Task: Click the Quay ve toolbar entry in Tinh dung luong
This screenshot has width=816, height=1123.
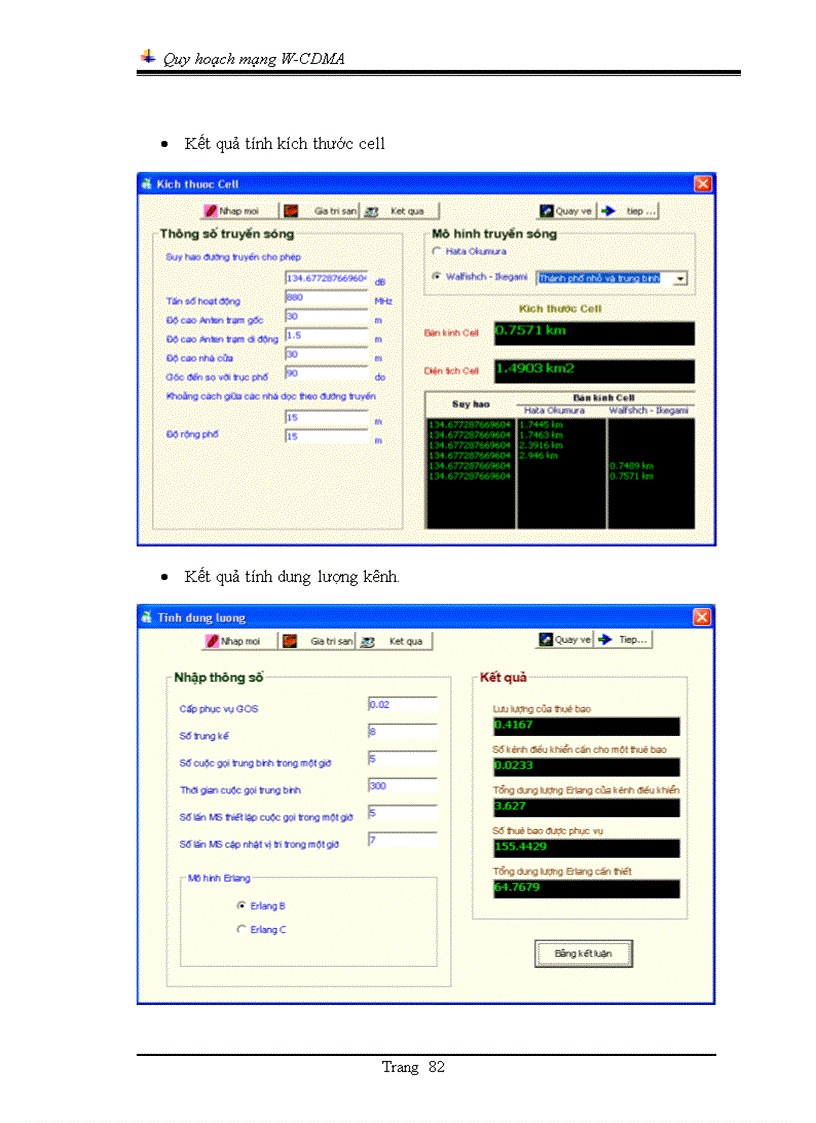Action: tap(565, 640)
